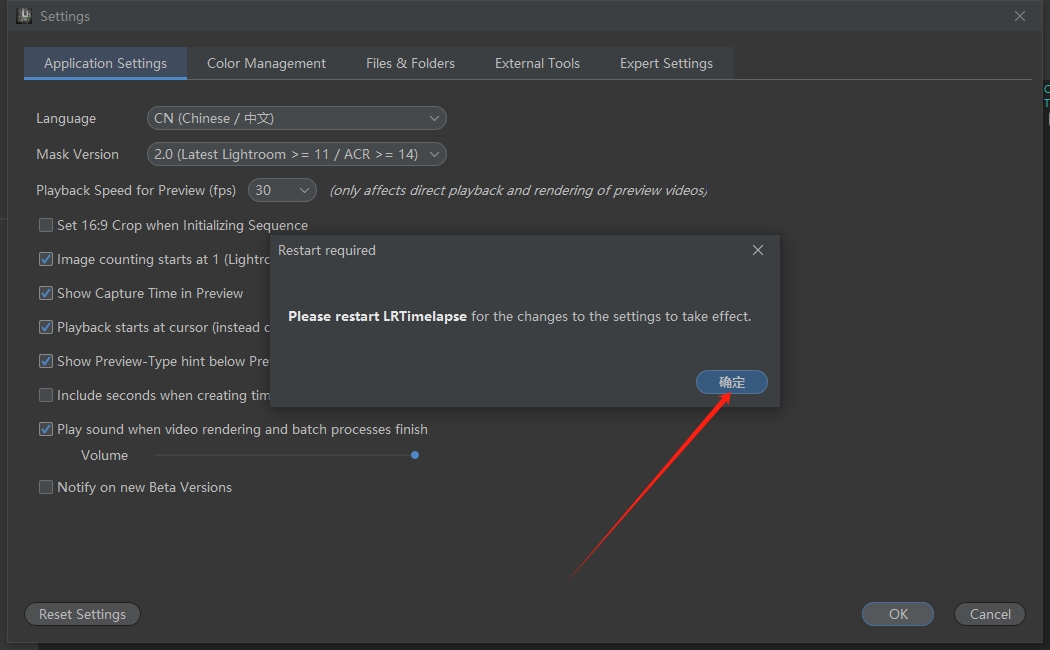Click the Reset Settings button
The width and height of the screenshot is (1050, 650).
82,615
